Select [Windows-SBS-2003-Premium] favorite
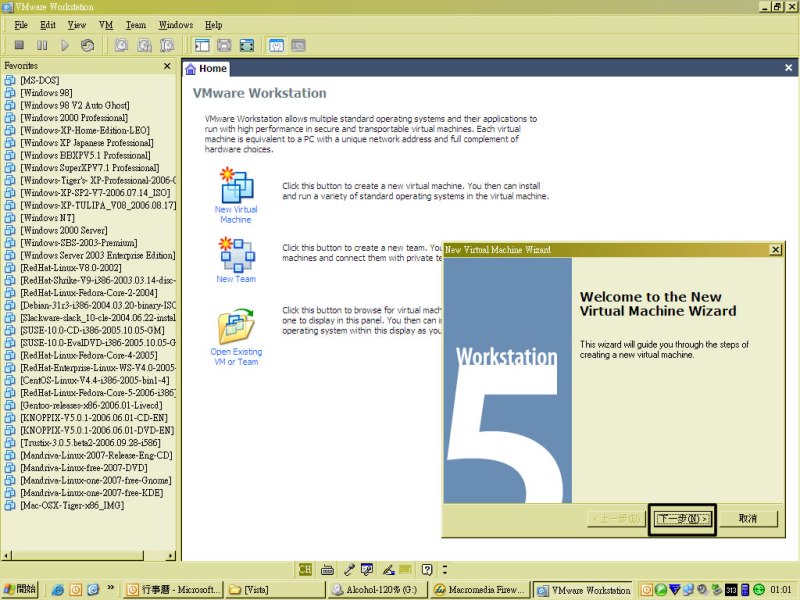This screenshot has height=600, width=800. pos(79,242)
